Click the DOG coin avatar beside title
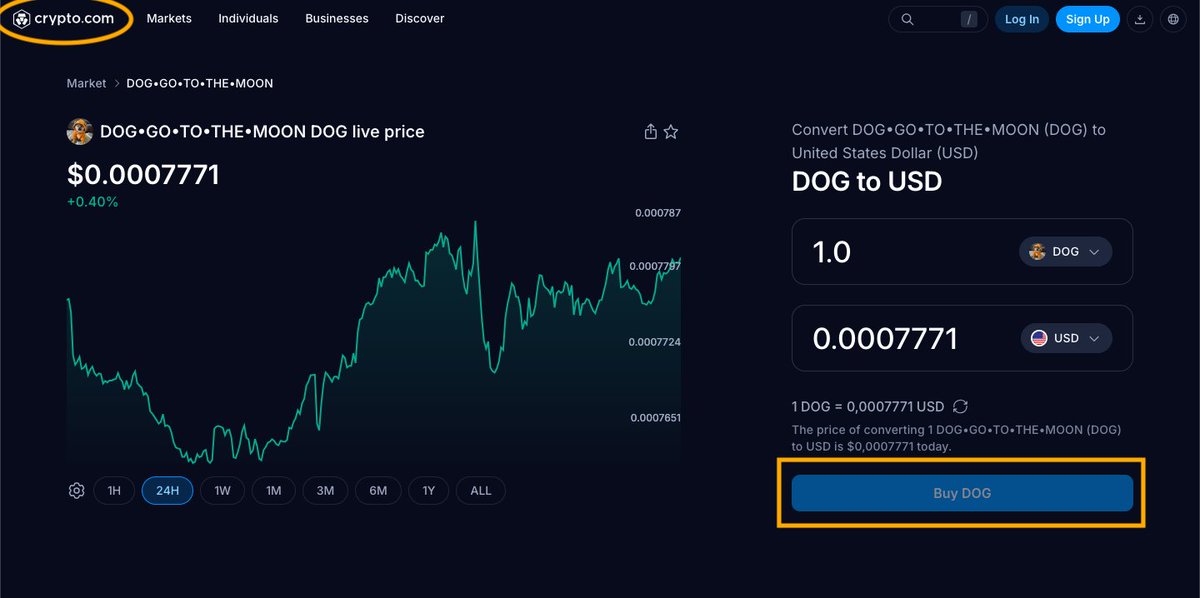Image resolution: width=1200 pixels, height=598 pixels. point(80,131)
